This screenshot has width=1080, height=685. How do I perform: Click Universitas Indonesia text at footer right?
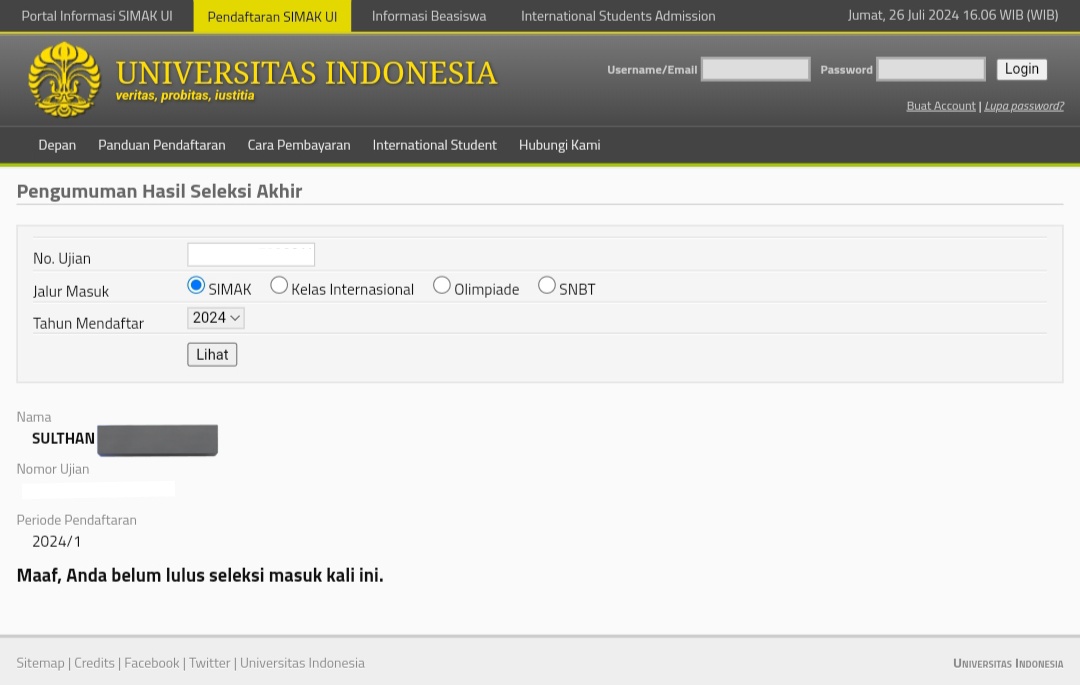click(x=1008, y=664)
